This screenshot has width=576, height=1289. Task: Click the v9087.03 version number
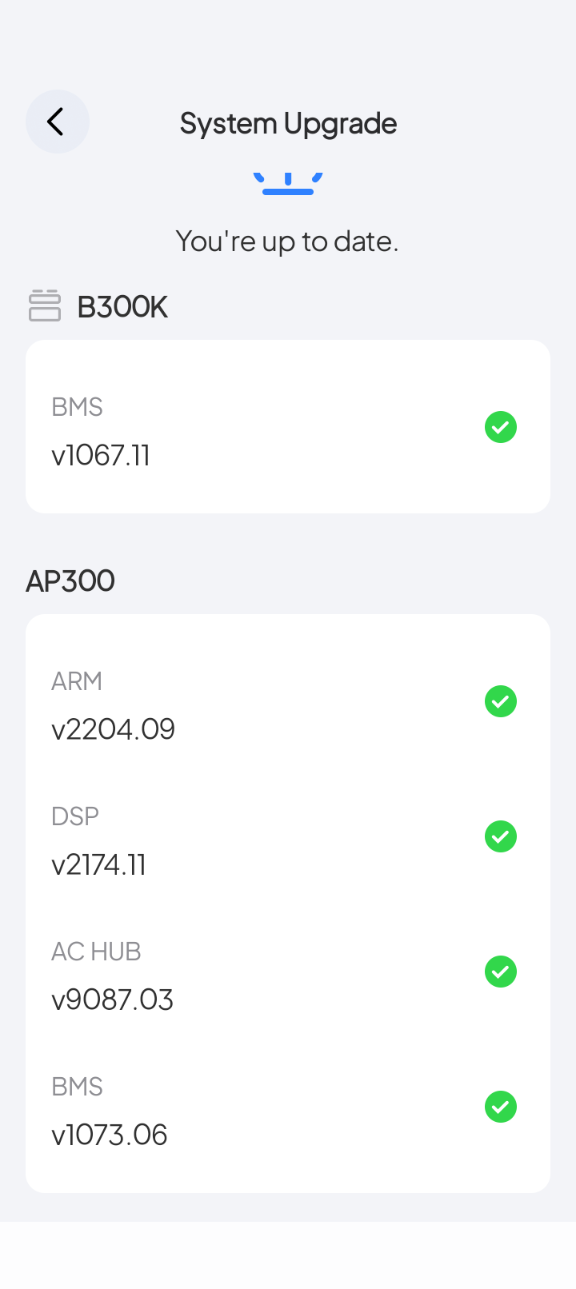pos(112,999)
